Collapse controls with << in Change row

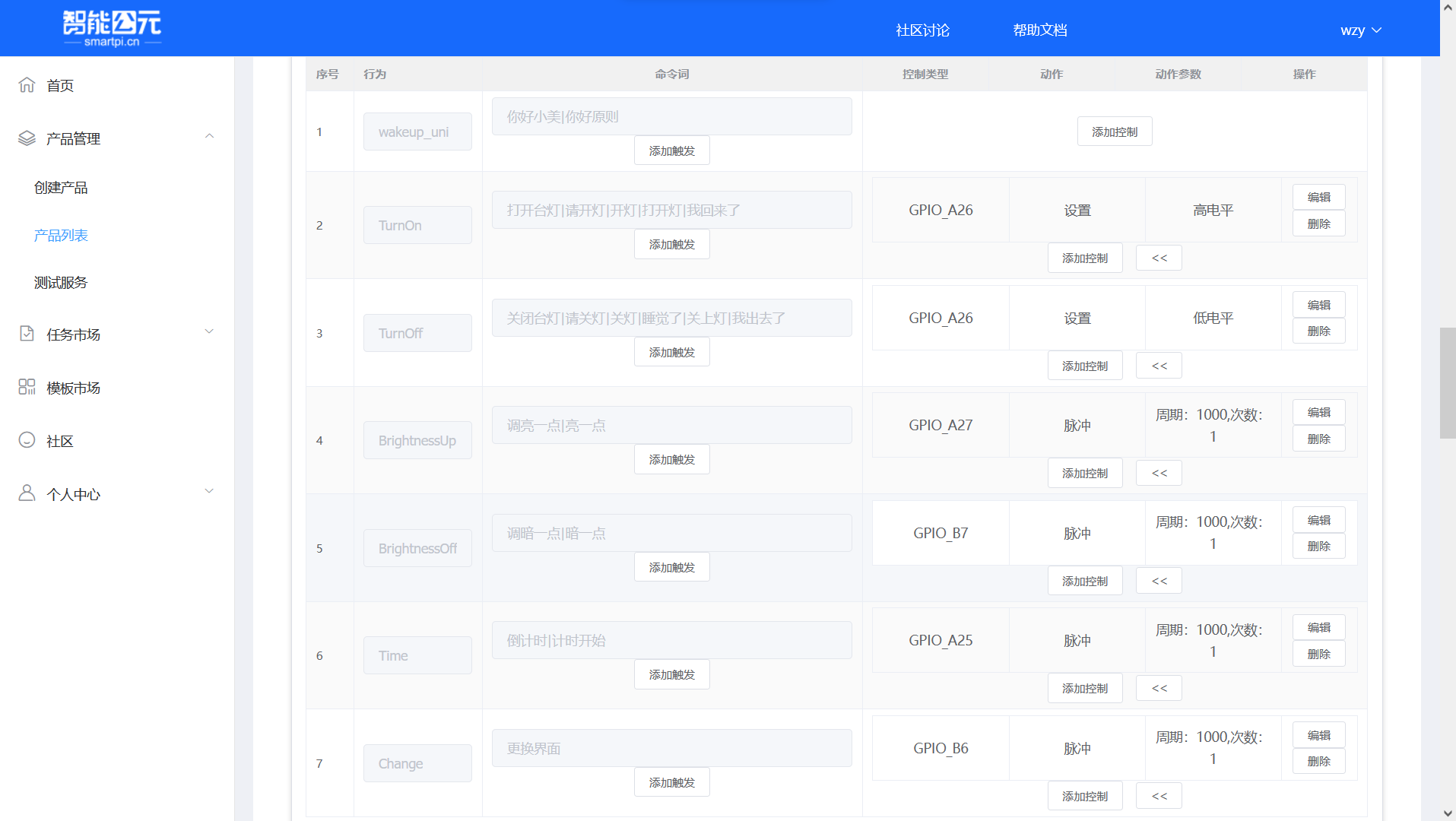click(x=1159, y=796)
